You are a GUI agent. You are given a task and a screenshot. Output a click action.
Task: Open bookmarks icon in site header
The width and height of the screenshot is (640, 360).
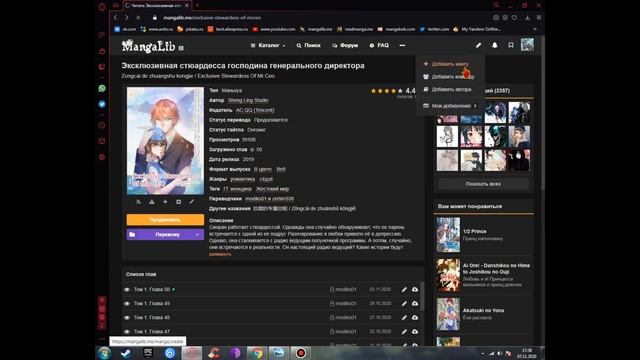[x=511, y=45]
